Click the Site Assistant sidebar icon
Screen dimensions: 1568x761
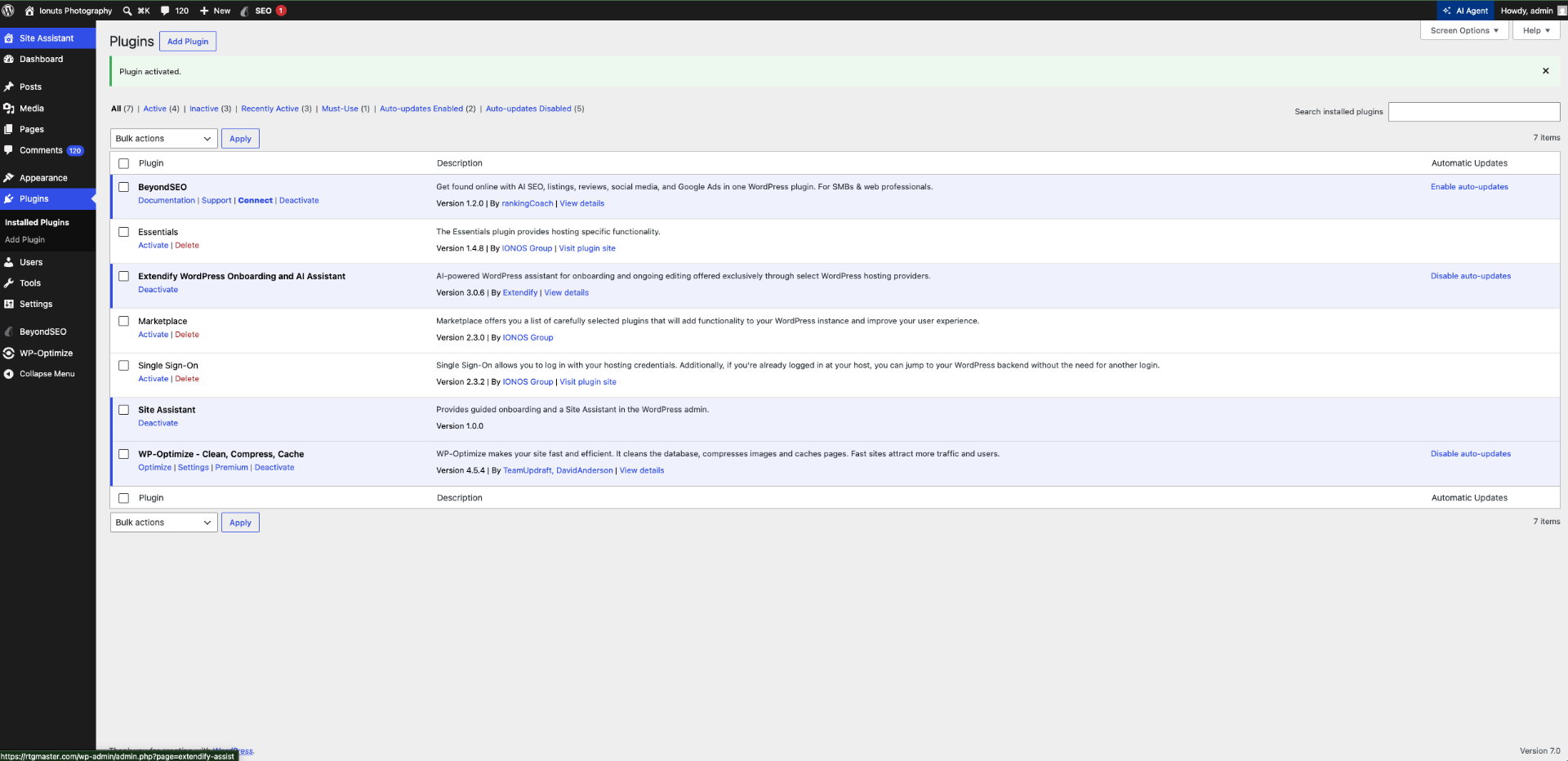click(x=9, y=38)
